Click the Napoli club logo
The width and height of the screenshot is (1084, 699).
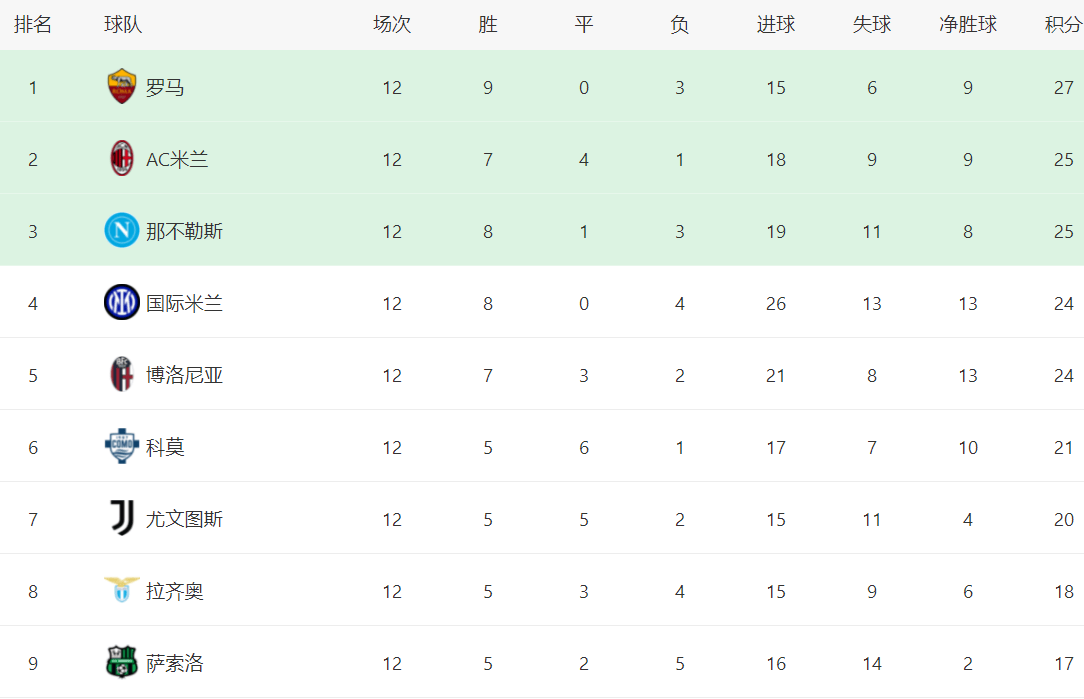pos(121,231)
